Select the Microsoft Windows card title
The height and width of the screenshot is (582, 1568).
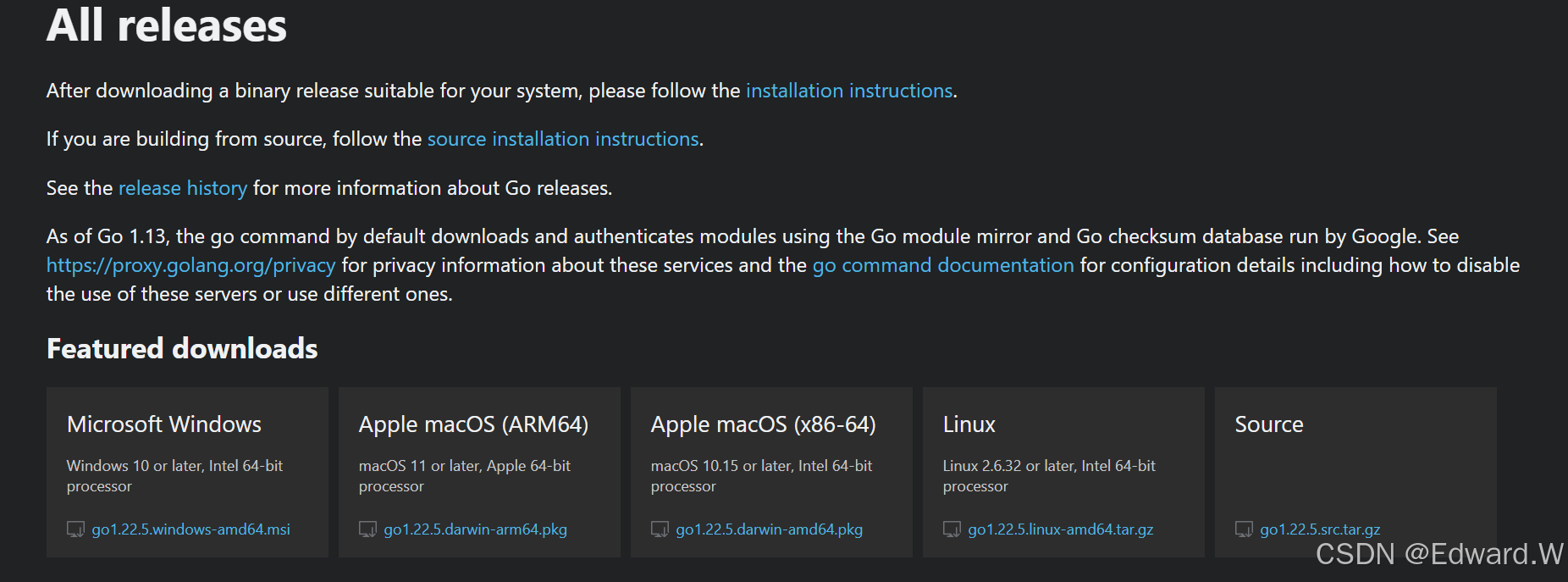coord(164,424)
